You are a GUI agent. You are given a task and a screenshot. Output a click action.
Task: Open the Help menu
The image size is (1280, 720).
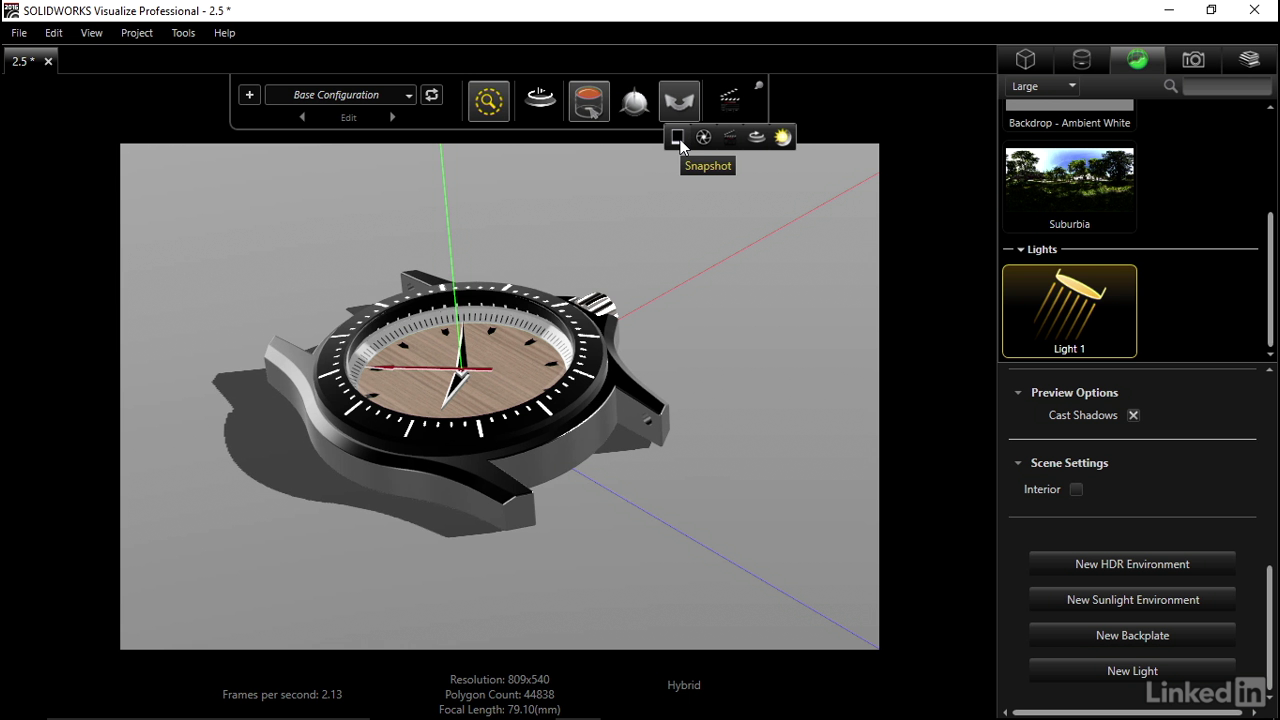(x=224, y=33)
